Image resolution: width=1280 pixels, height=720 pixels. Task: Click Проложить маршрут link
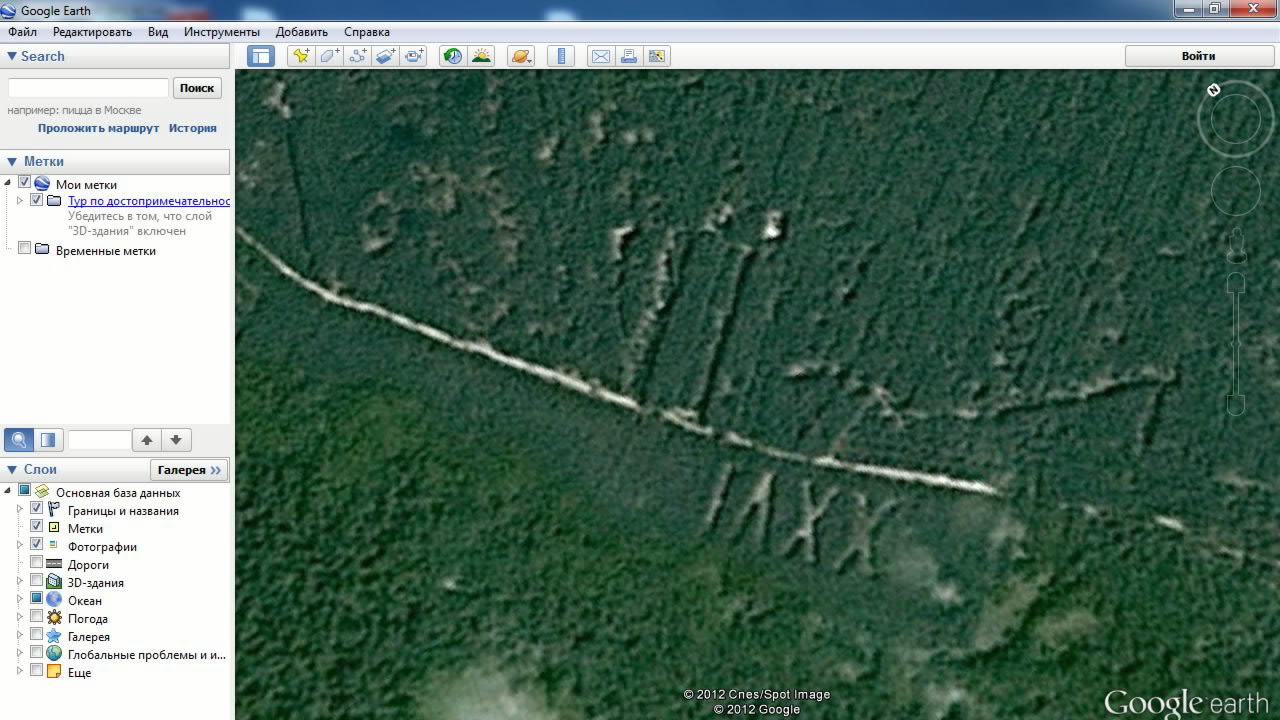point(98,128)
